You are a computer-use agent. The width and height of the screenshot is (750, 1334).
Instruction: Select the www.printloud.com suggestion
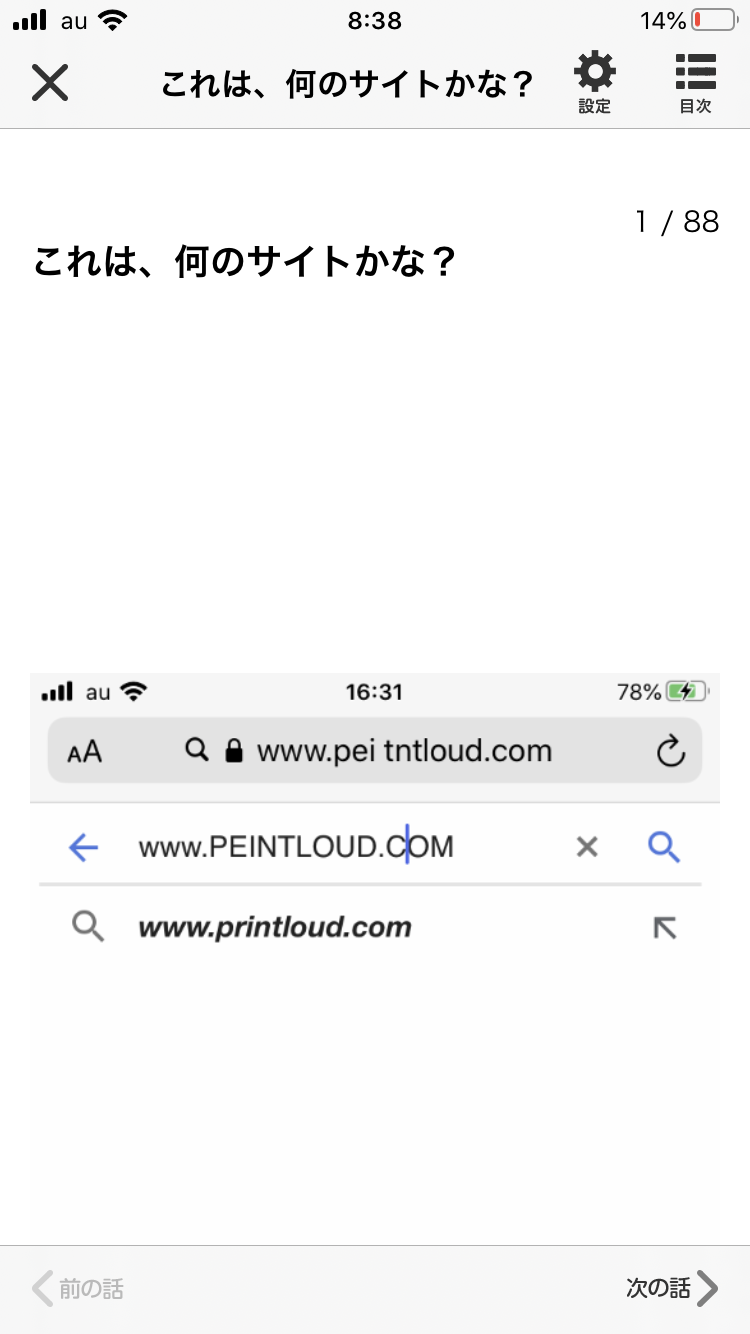275,928
